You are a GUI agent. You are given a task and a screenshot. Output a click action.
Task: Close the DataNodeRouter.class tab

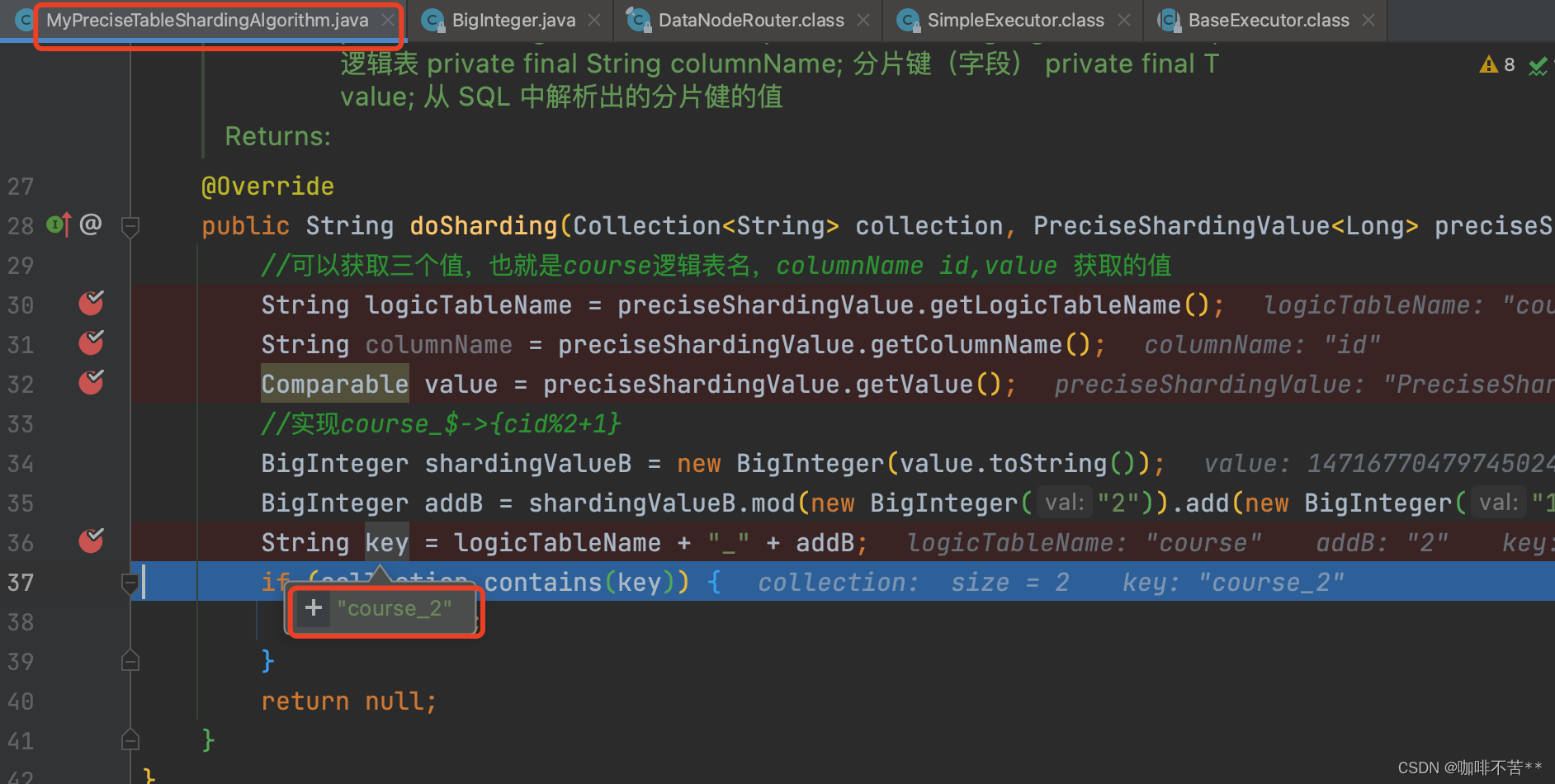(863, 20)
